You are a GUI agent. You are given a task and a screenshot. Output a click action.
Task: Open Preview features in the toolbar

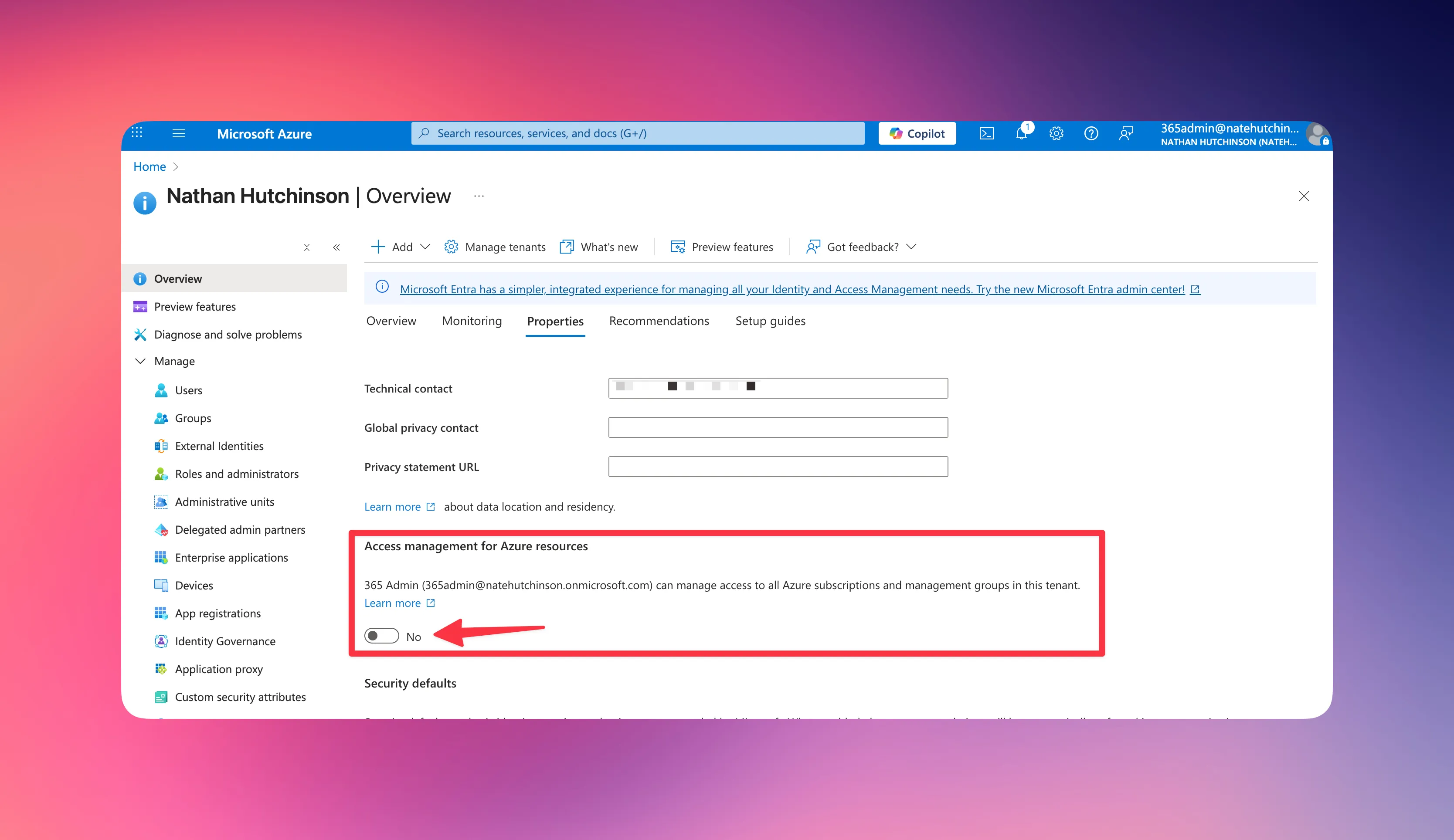[722, 247]
